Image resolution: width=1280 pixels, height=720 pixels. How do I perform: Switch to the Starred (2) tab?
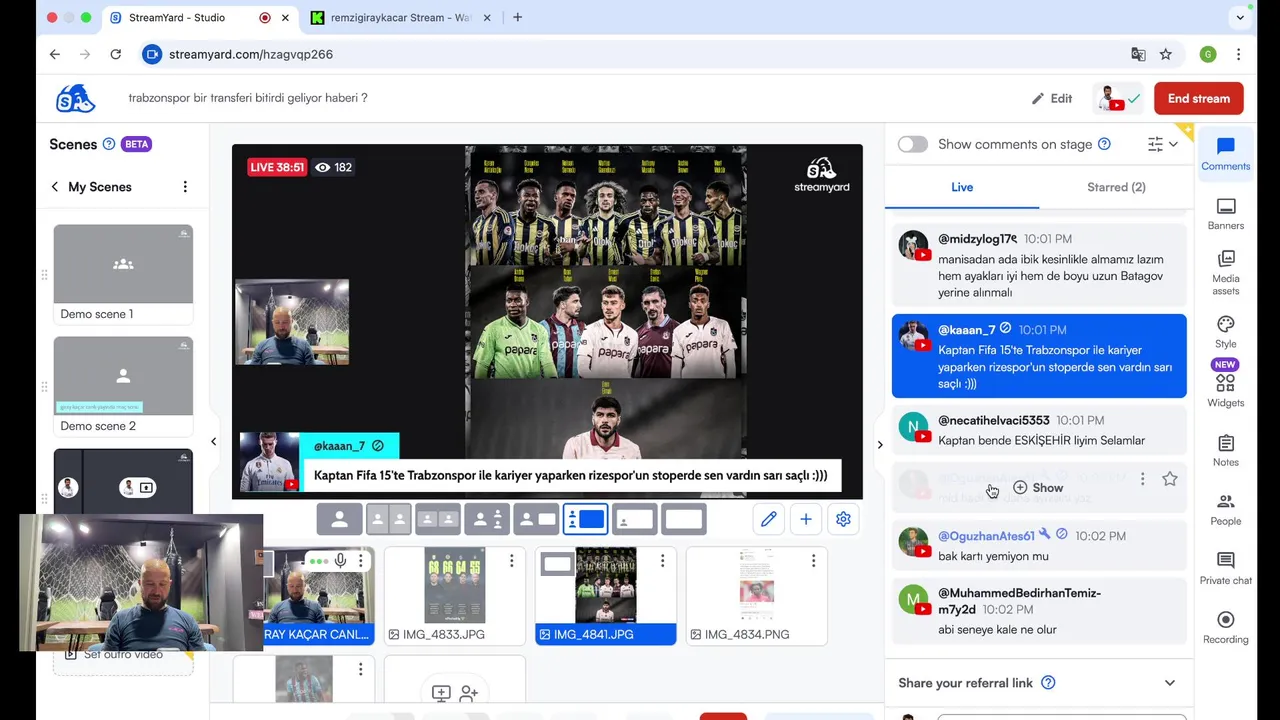coord(1116,187)
